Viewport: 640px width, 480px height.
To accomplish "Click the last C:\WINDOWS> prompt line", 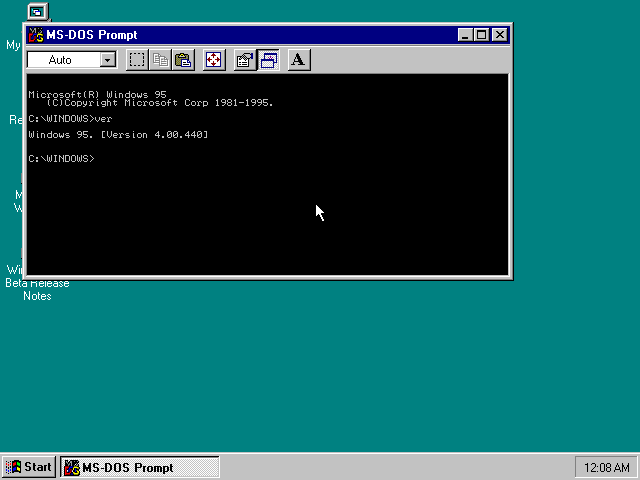I will tap(62, 159).
